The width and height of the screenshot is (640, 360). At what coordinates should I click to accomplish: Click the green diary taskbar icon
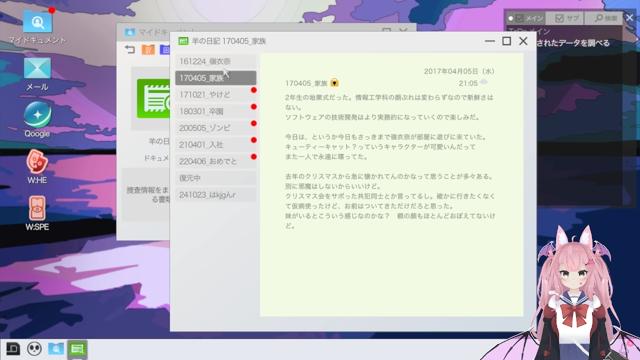click(77, 349)
